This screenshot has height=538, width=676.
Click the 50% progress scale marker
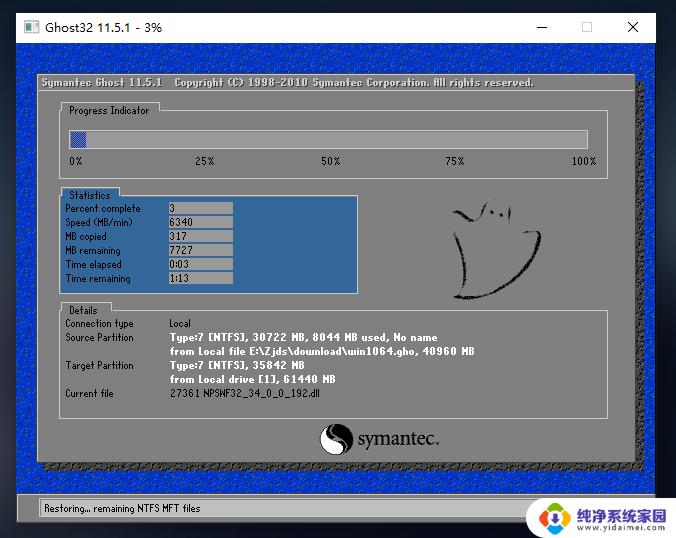coord(330,161)
